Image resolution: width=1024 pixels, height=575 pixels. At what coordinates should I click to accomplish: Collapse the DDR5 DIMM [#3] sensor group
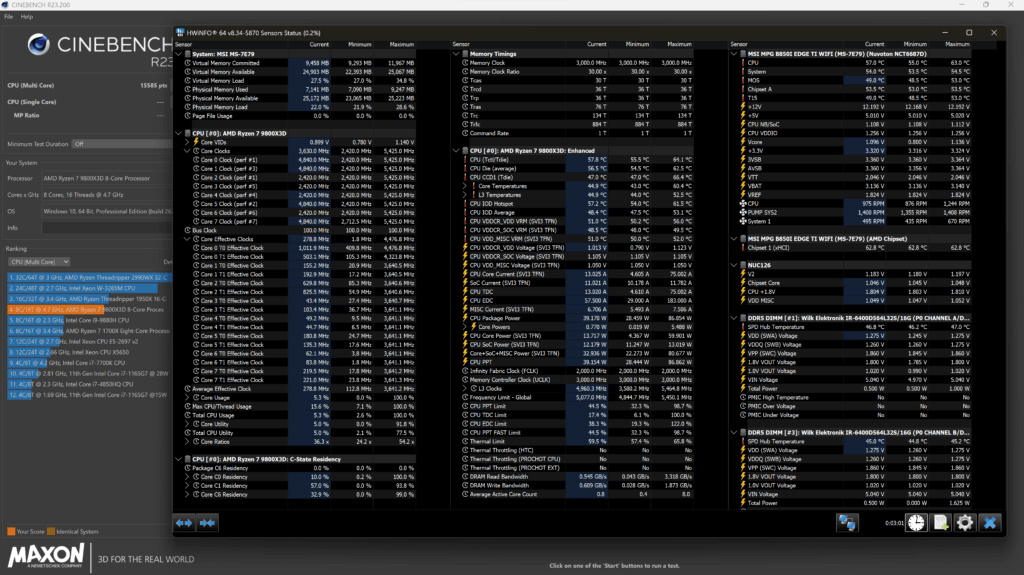pos(733,433)
